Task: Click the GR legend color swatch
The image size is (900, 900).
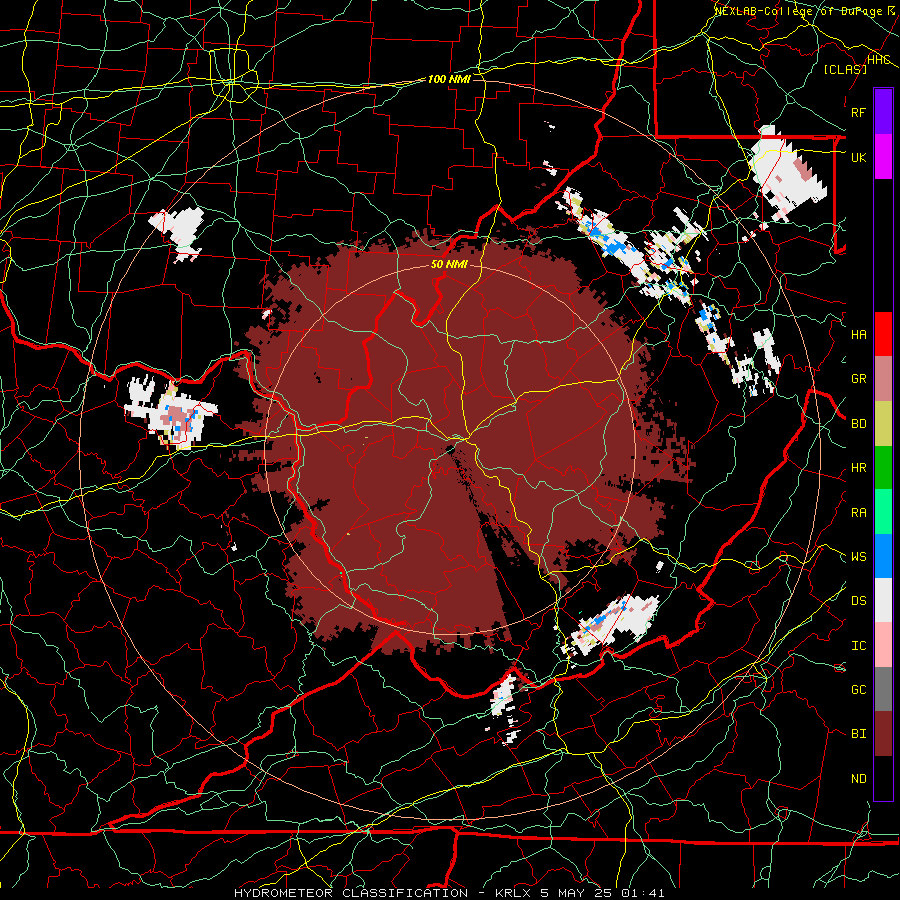Action: [x=883, y=378]
